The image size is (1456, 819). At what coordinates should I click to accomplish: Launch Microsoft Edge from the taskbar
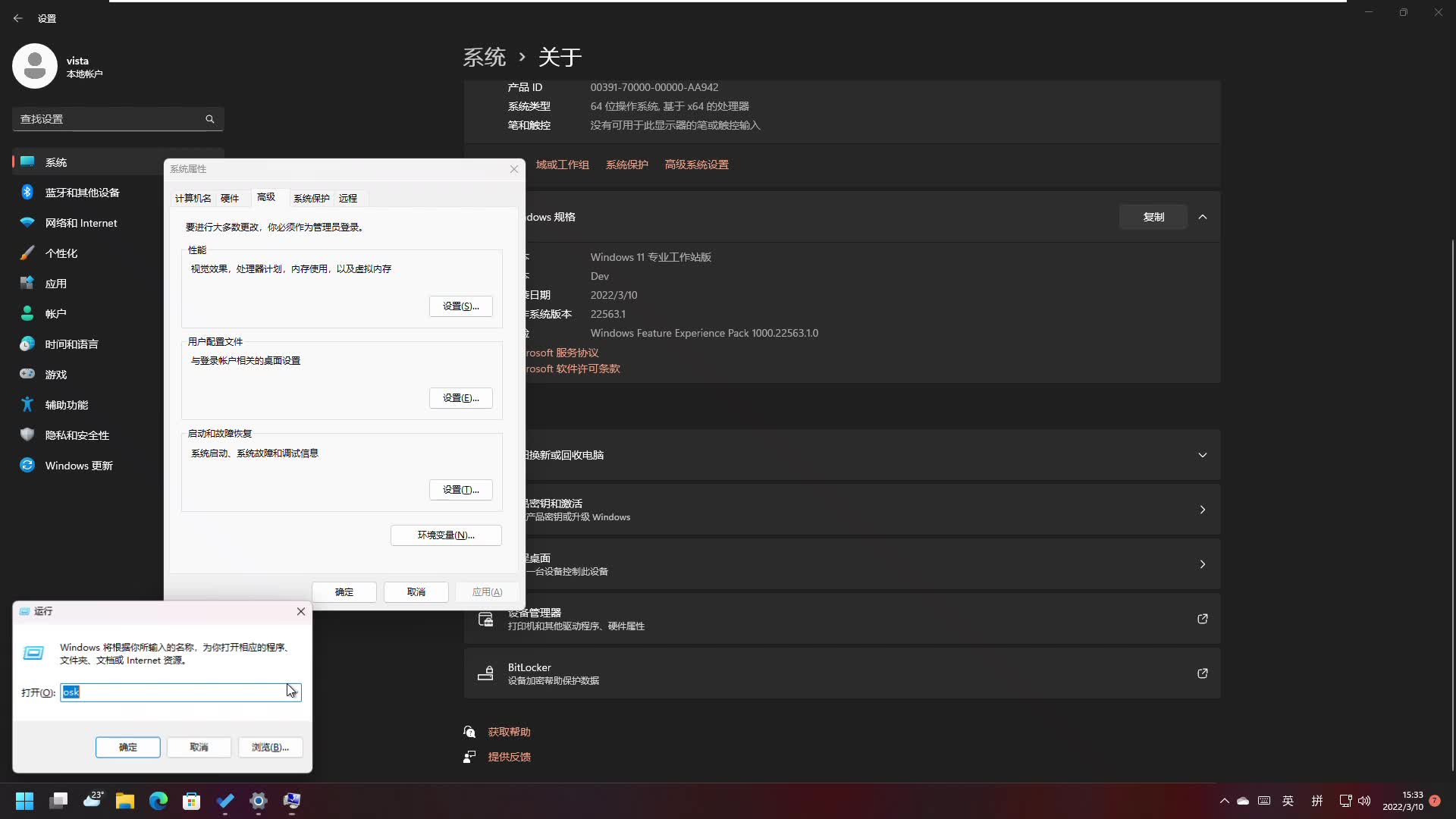click(x=158, y=801)
